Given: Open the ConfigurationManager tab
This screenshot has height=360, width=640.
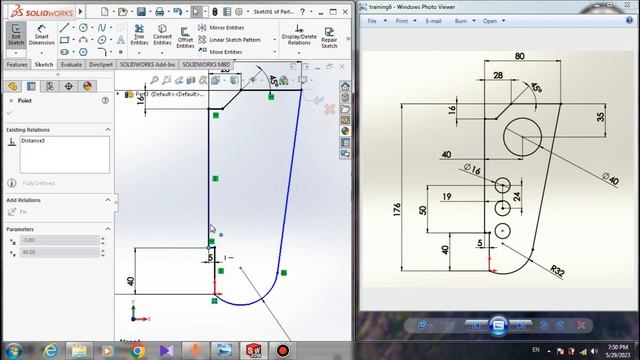Looking at the screenshot, I should click(50, 86).
